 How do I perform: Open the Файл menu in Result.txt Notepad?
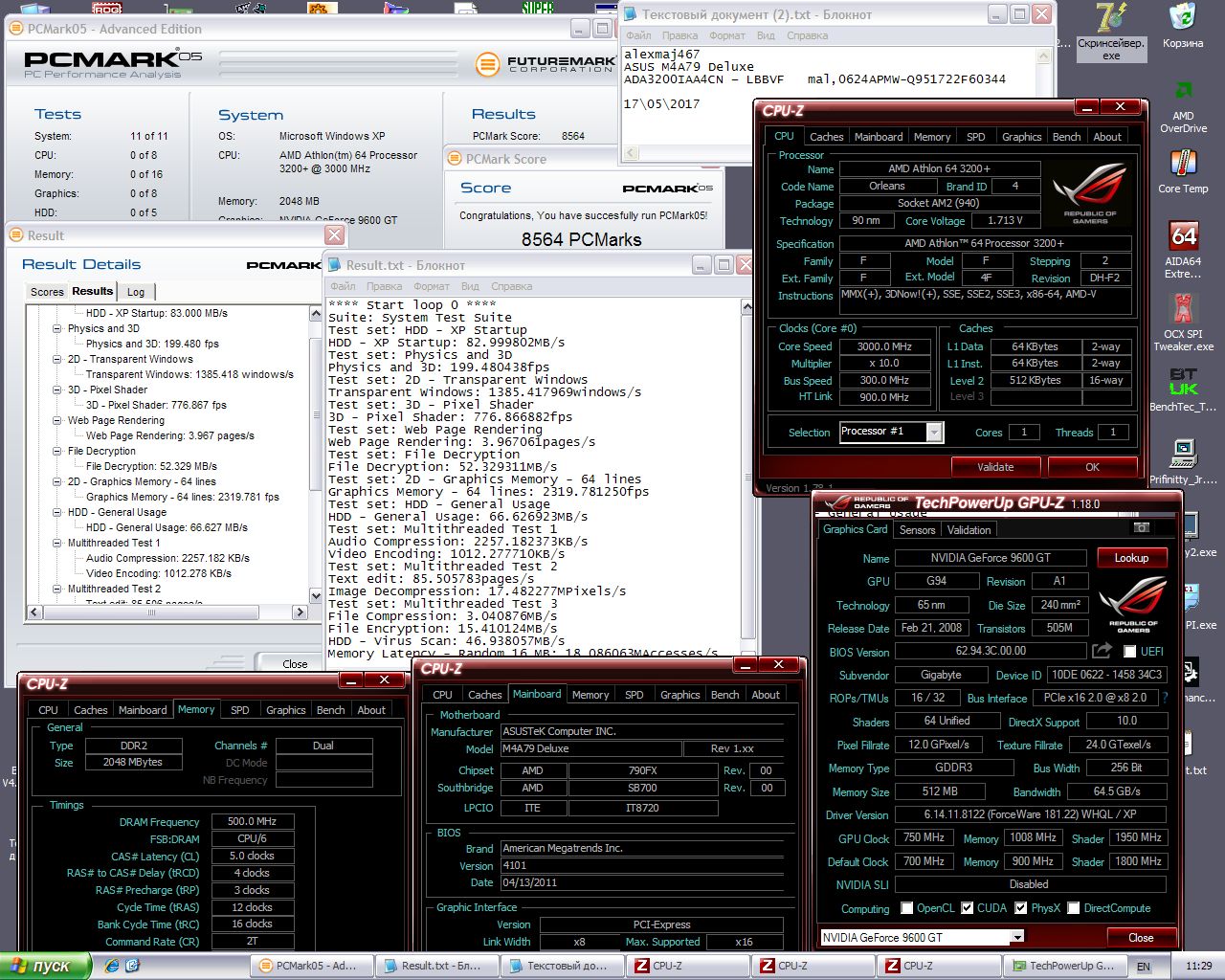tap(343, 286)
